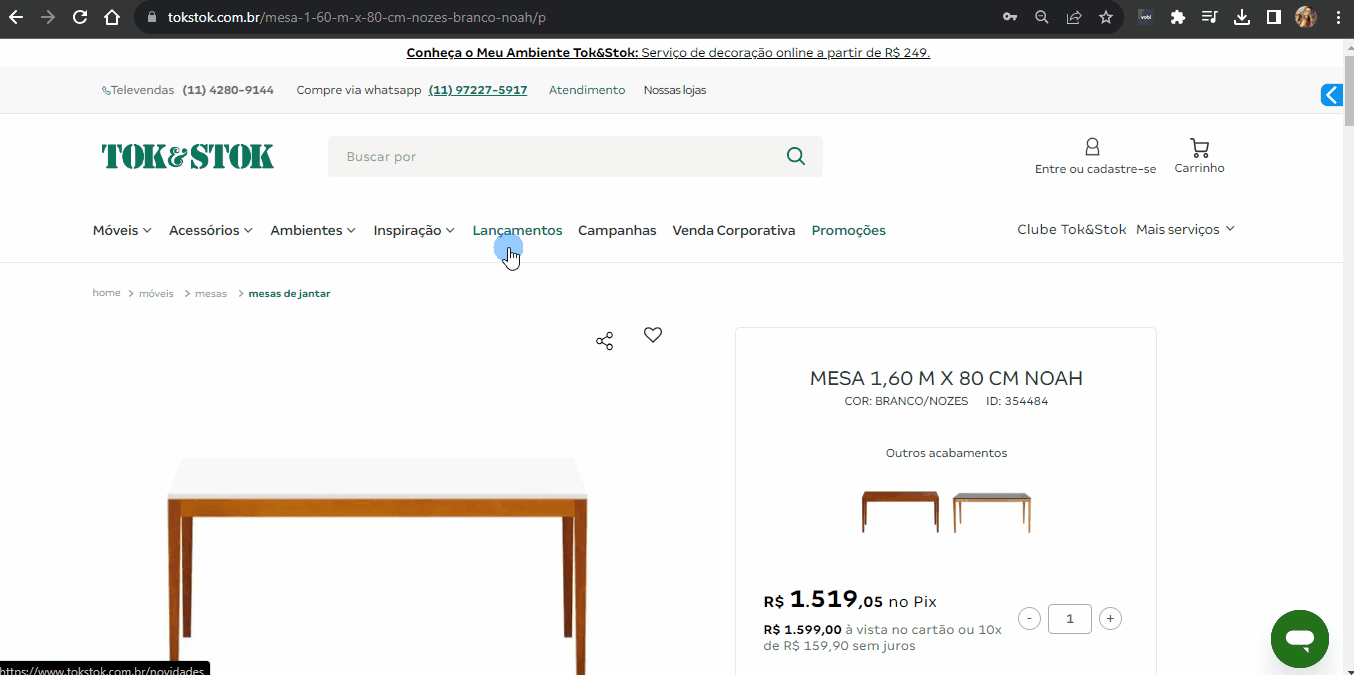Open the Venda Corporativa menu item
The height and width of the screenshot is (675, 1354).
click(x=734, y=230)
